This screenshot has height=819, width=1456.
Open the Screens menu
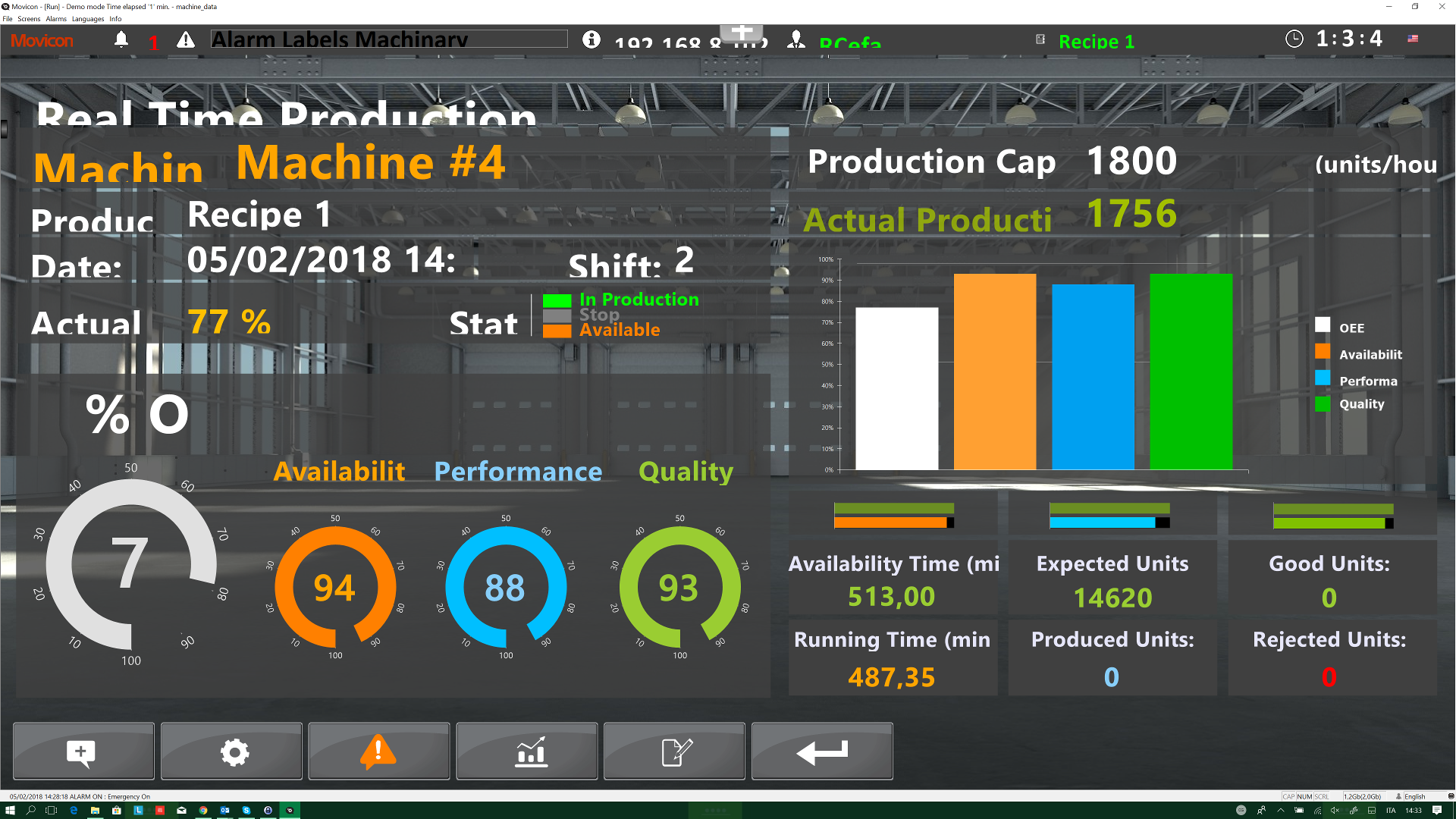click(x=29, y=19)
